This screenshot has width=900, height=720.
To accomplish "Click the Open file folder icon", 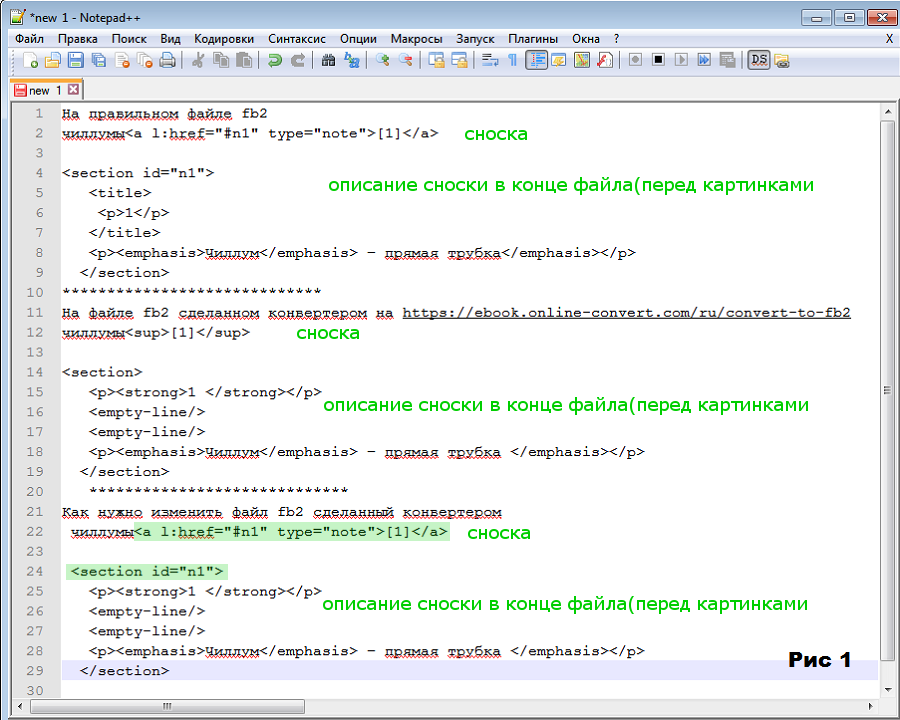I will pyautogui.click(x=53, y=60).
